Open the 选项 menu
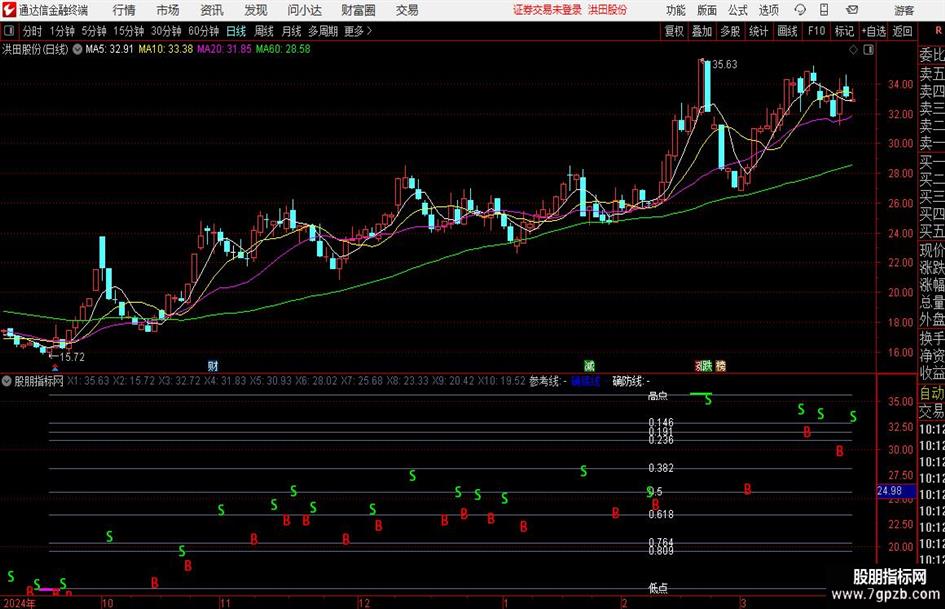 768,10
